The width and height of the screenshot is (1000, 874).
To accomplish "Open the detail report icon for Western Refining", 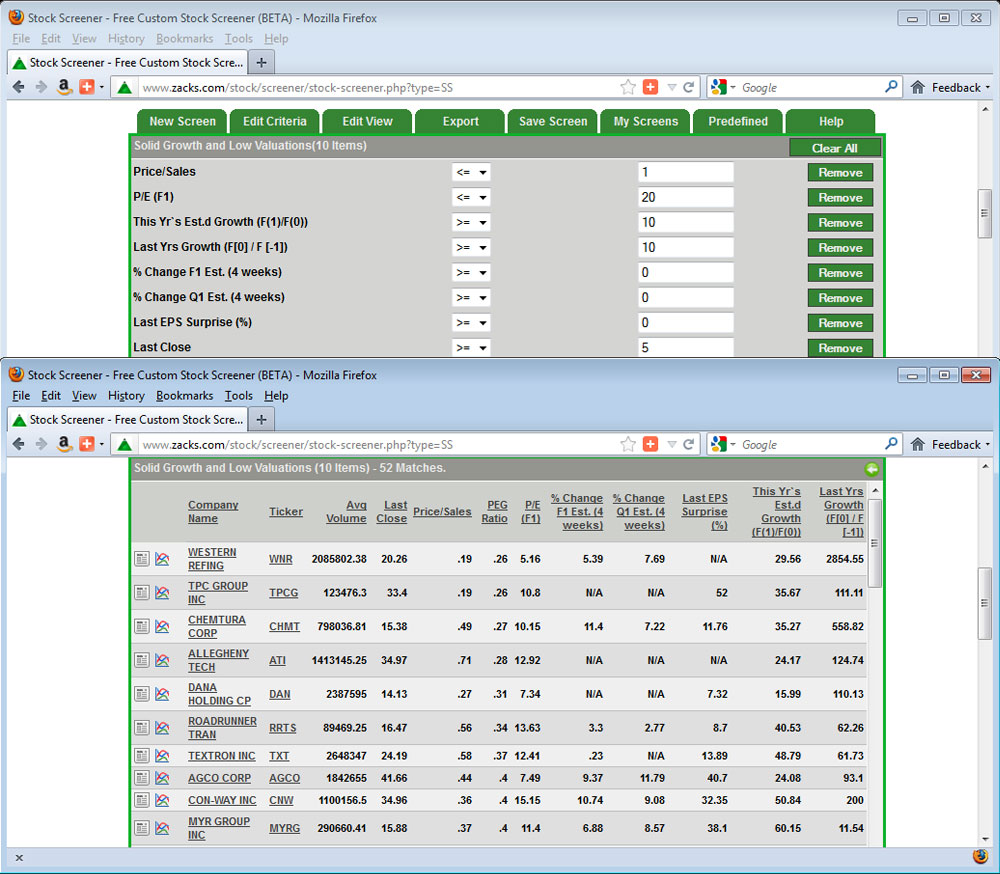I will coord(142,559).
